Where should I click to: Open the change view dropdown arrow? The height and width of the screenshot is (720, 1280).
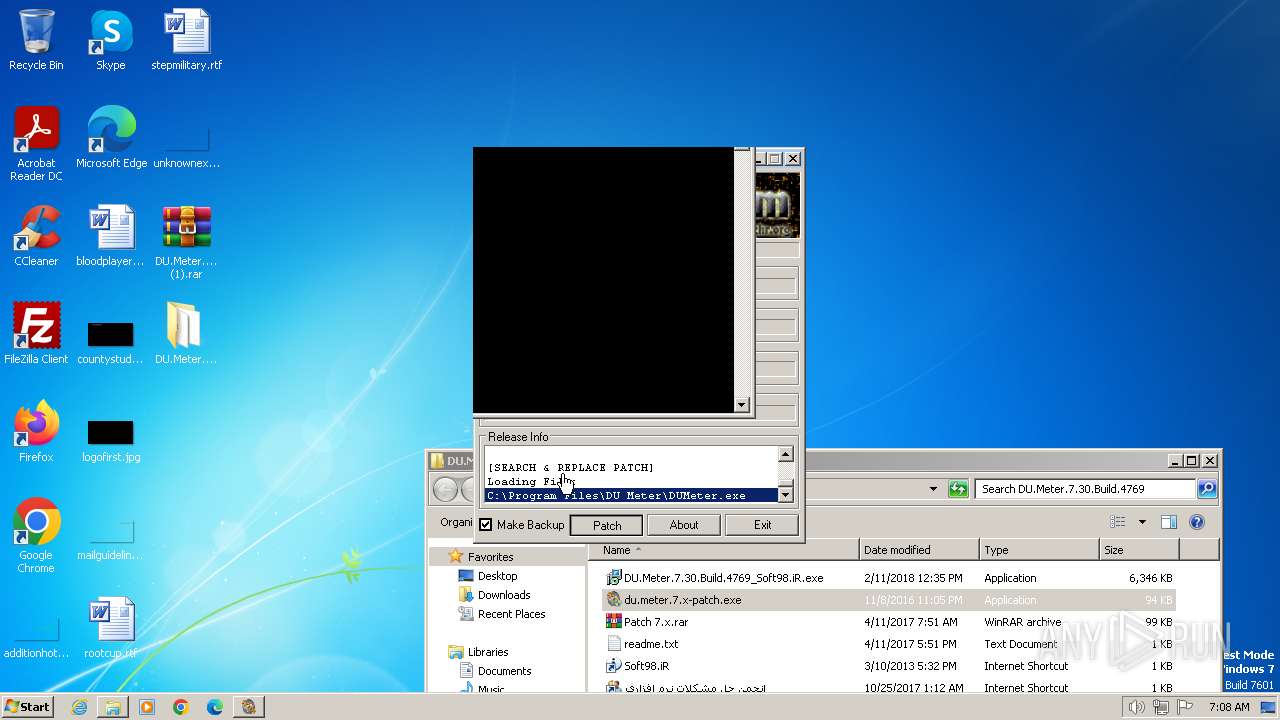1142,522
